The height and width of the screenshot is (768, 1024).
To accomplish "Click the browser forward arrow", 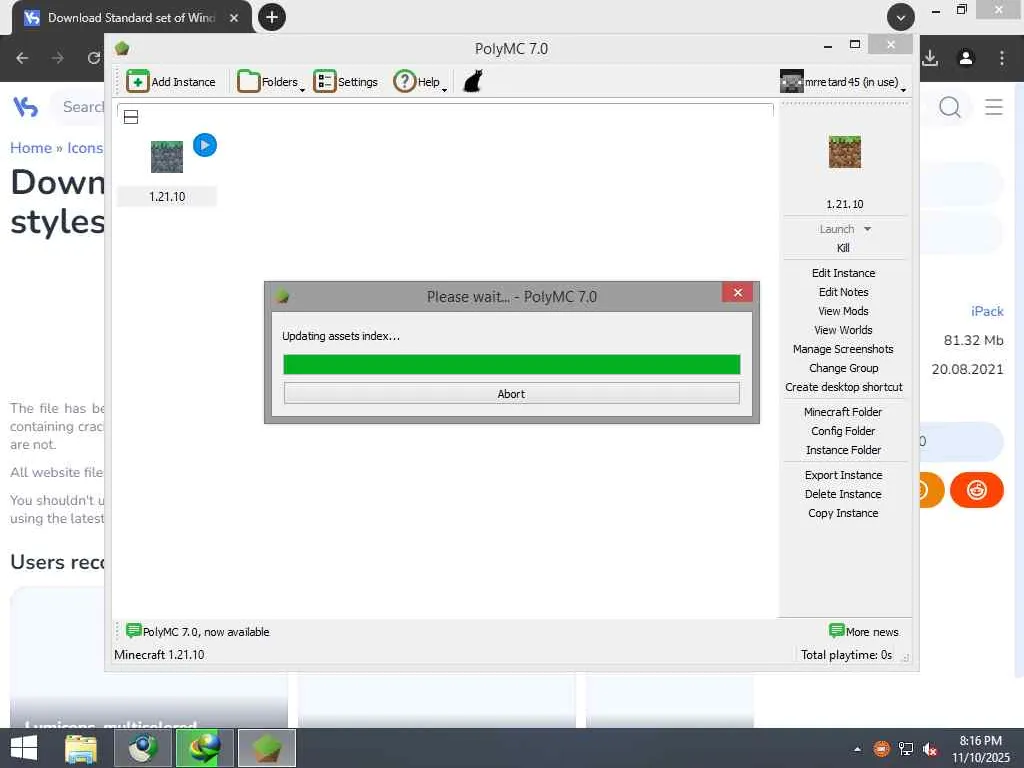I will pyautogui.click(x=57, y=58).
